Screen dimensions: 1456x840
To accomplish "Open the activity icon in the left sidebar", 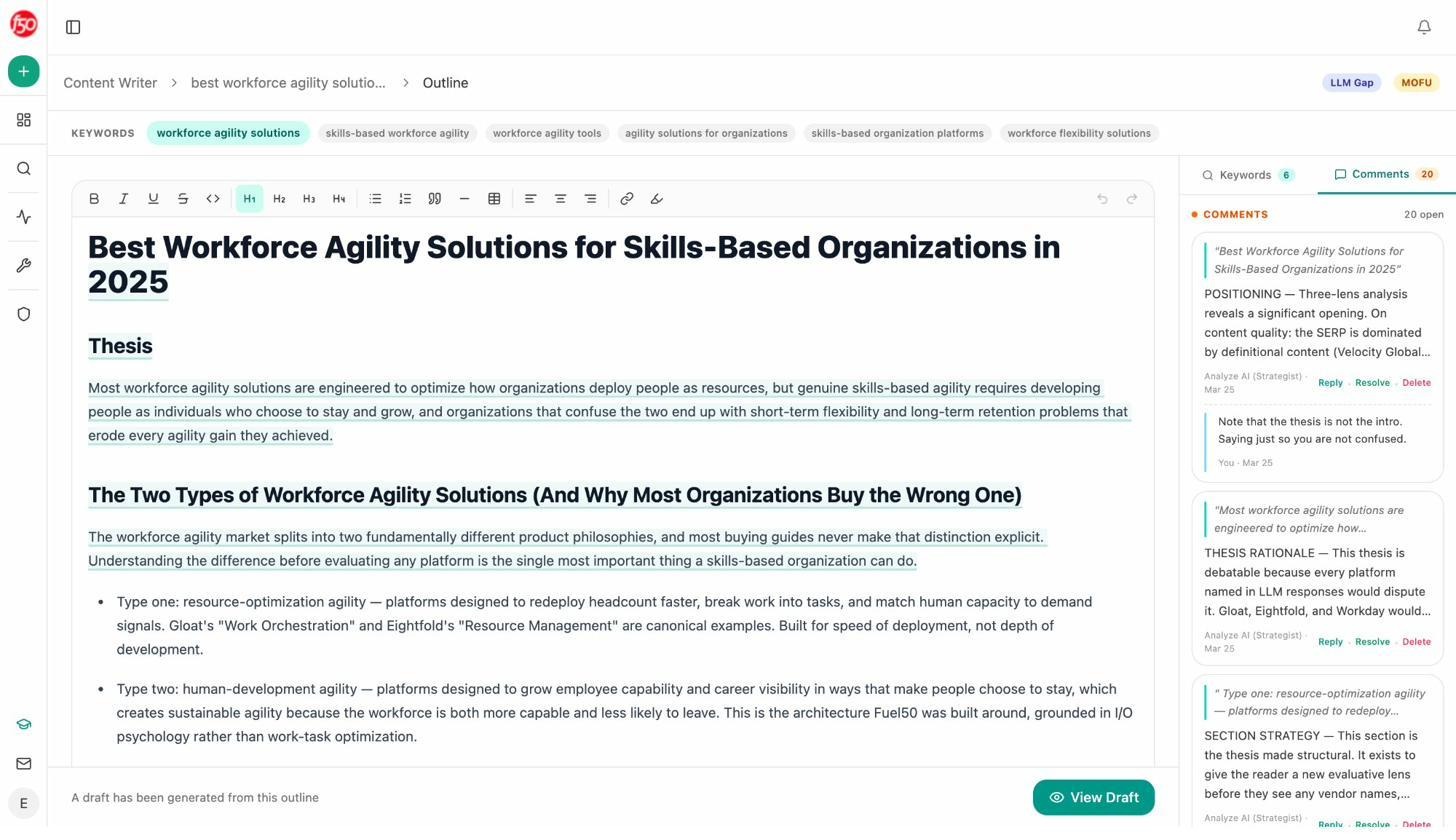I will (23, 216).
